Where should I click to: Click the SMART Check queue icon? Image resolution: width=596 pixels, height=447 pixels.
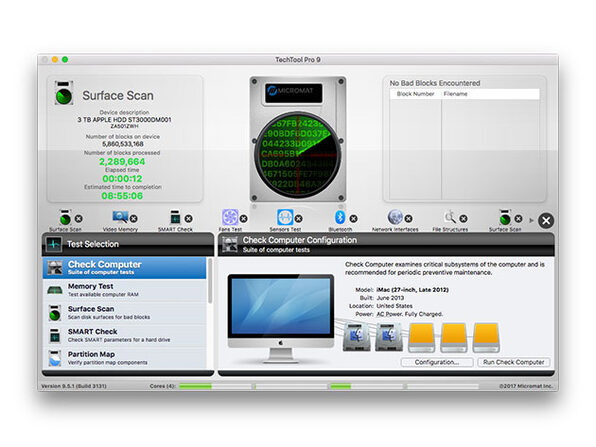tap(175, 217)
